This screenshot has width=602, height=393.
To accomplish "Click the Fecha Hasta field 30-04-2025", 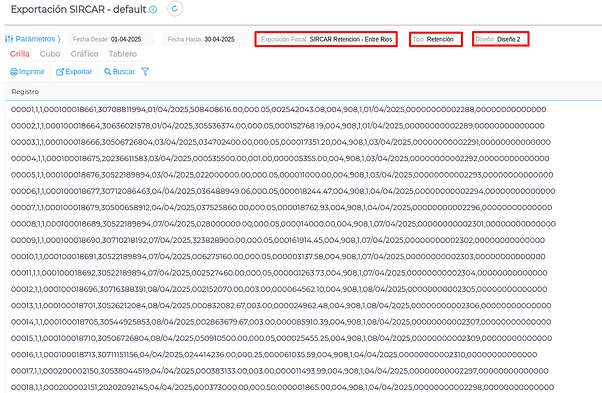I will (205, 39).
